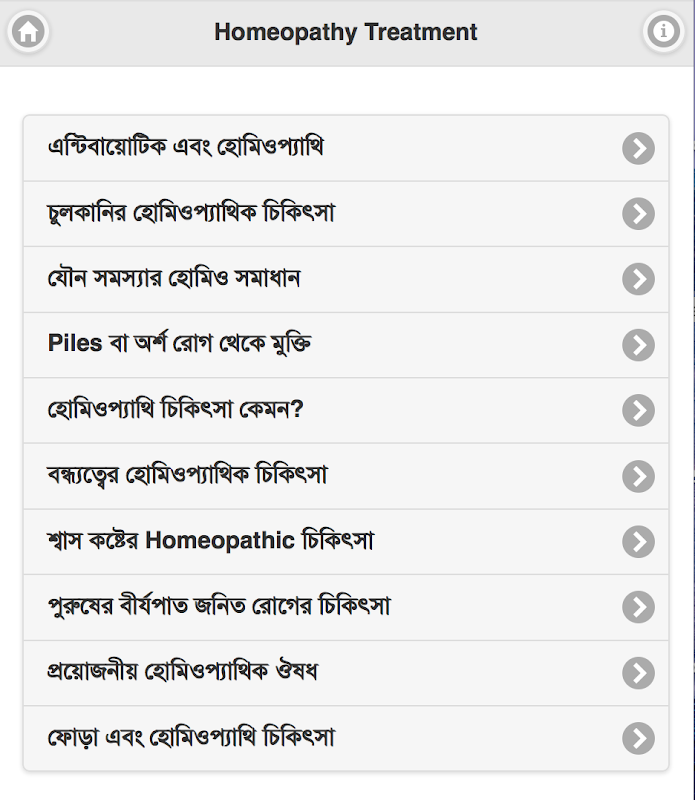Hit the arrow icon beside 'হোমিওপ্যাথি চিকিৎসা কেমন?'
The height and width of the screenshot is (800, 695).
tap(638, 410)
